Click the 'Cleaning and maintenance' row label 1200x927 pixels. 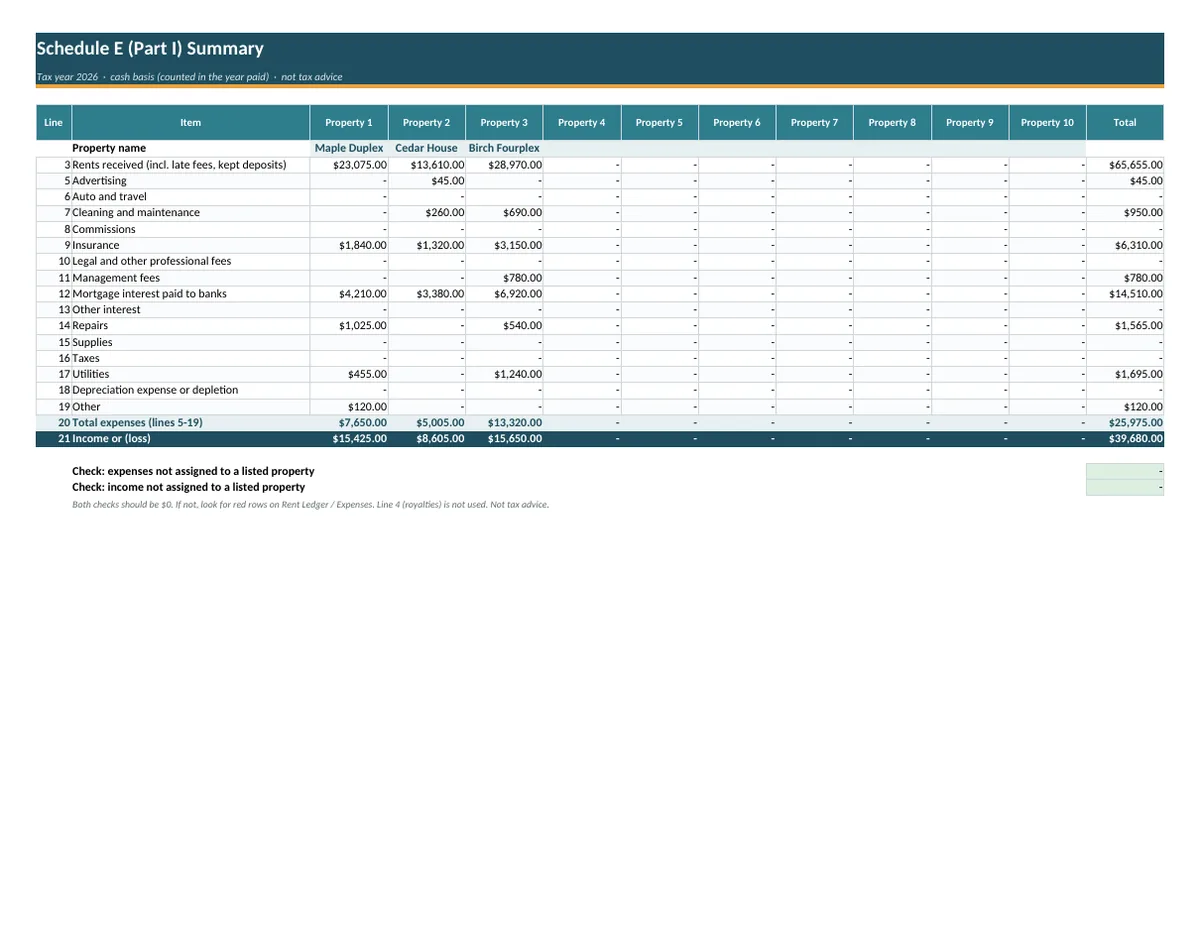tap(136, 213)
